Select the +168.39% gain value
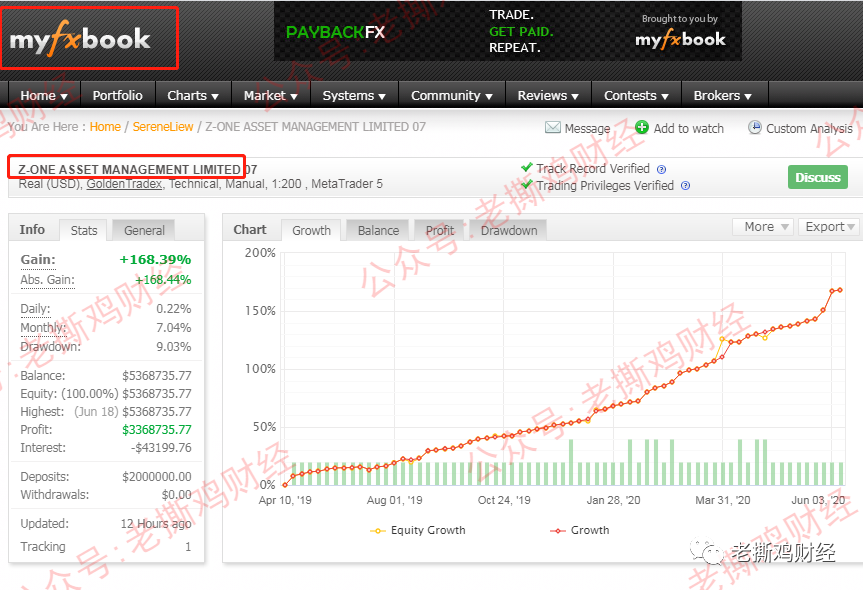The height and width of the screenshot is (590, 863). pyautogui.click(x=155, y=260)
